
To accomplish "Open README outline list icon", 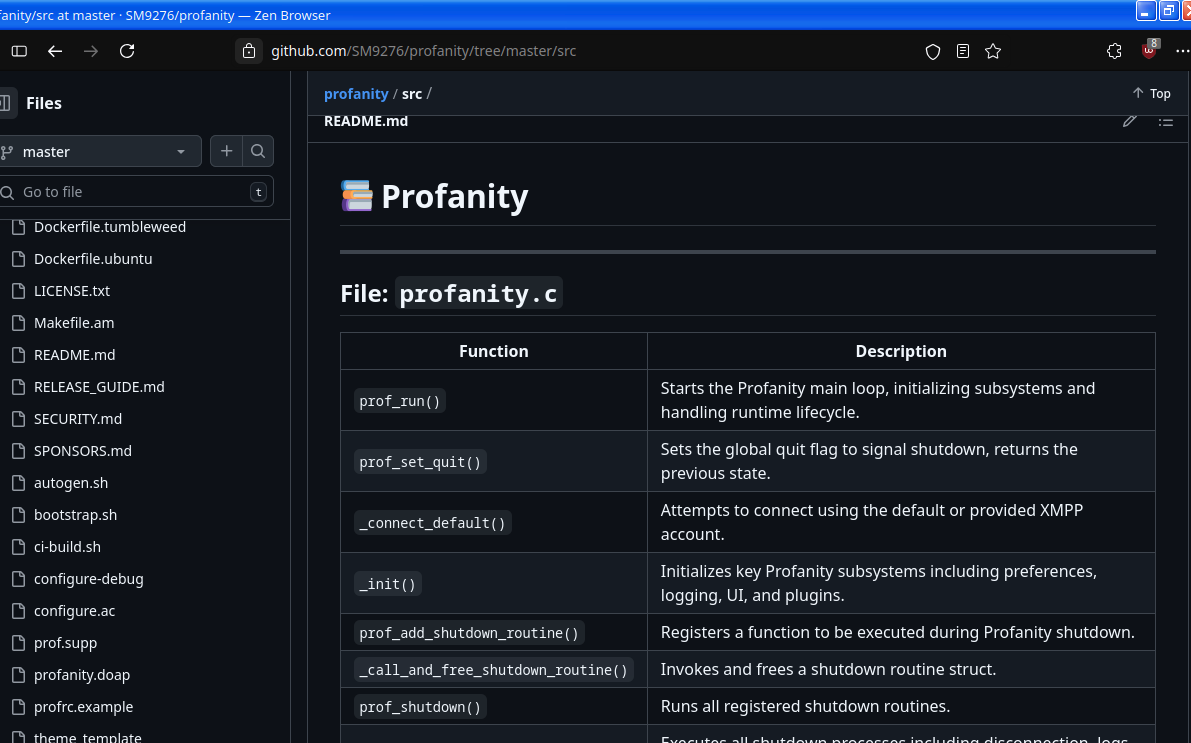I will pyautogui.click(x=1166, y=122).
